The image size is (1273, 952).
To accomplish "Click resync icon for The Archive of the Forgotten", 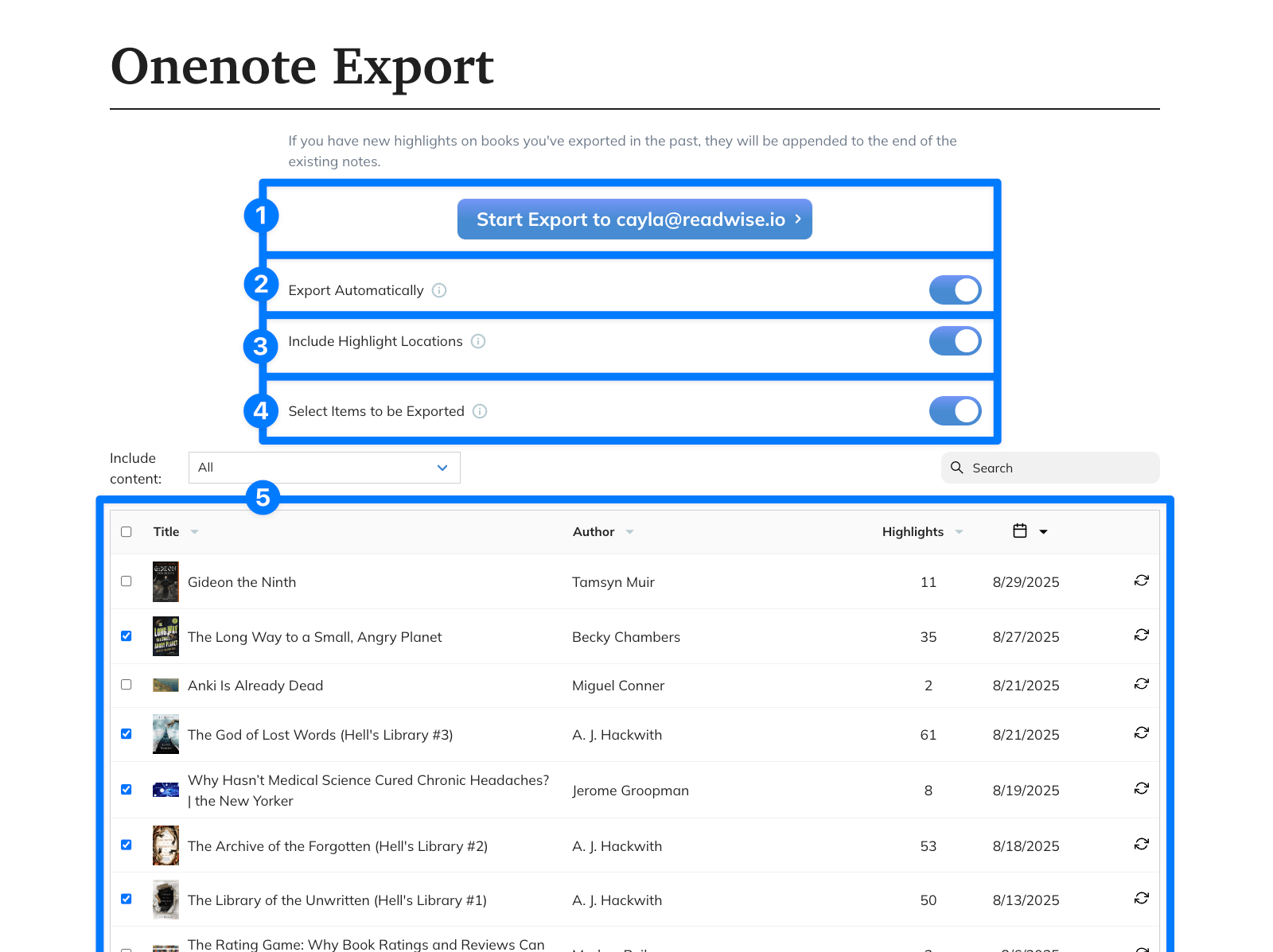I will click(1142, 844).
